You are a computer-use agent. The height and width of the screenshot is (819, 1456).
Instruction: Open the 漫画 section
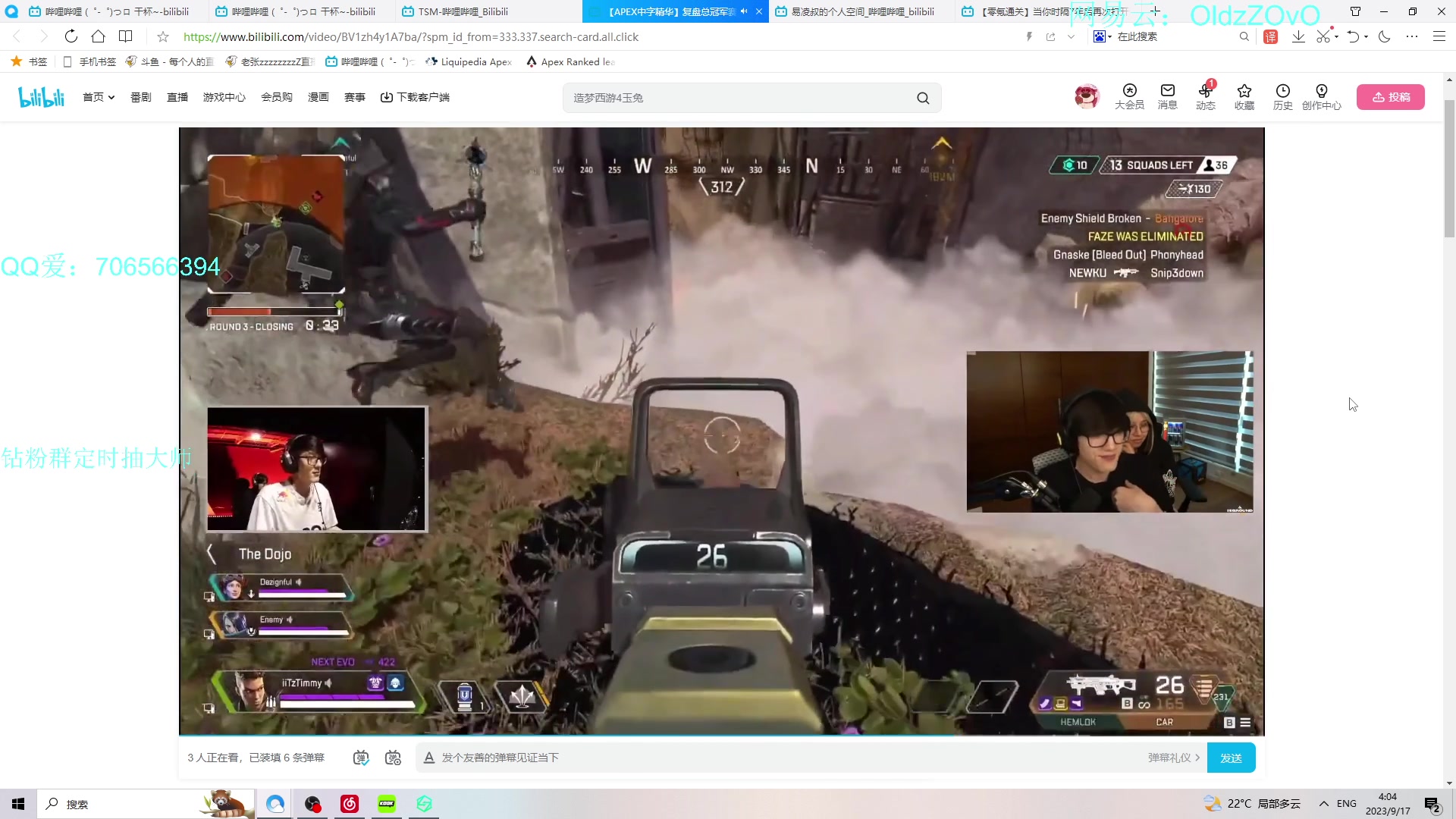point(318,97)
